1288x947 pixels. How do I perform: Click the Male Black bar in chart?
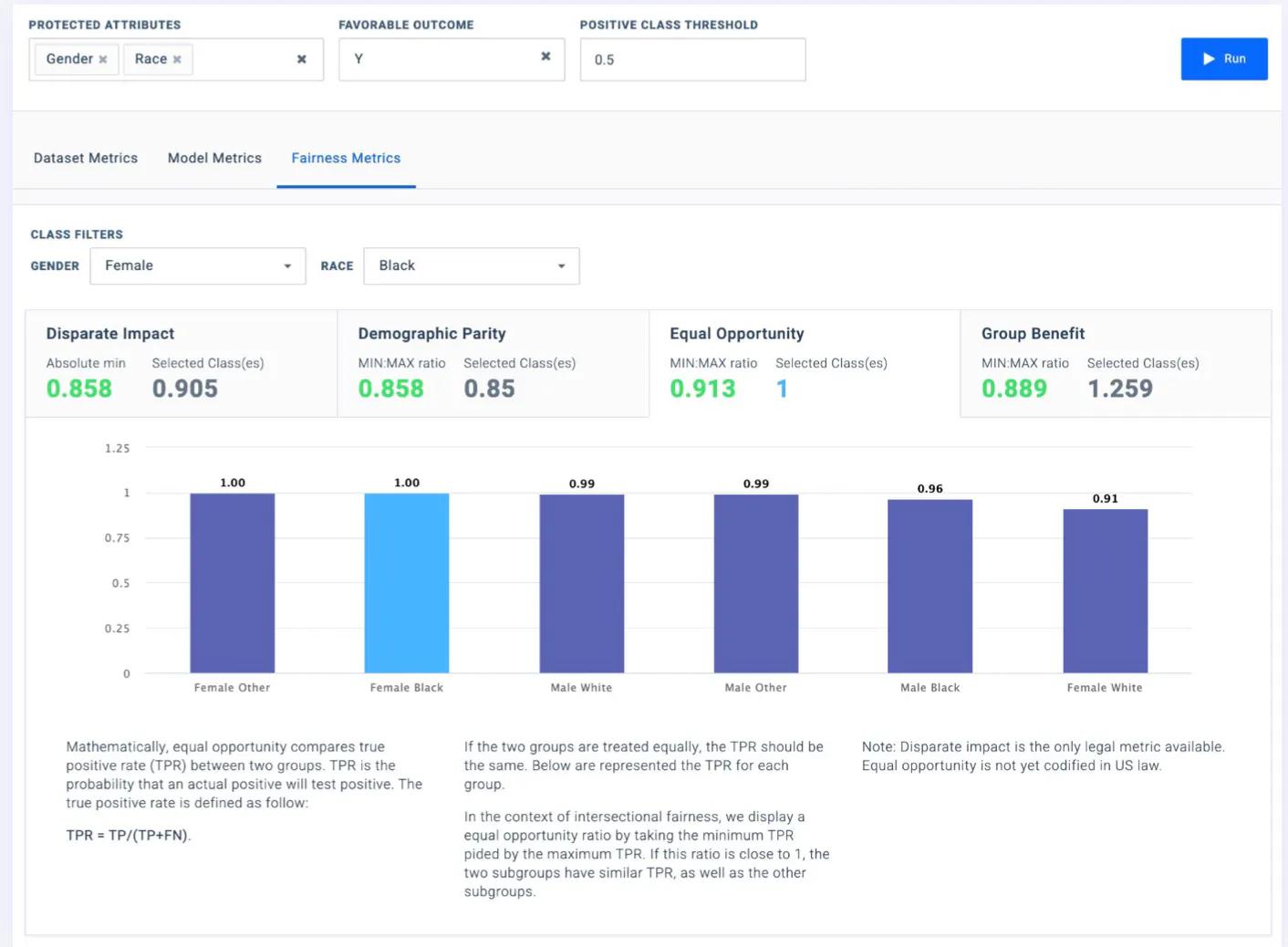[930, 587]
